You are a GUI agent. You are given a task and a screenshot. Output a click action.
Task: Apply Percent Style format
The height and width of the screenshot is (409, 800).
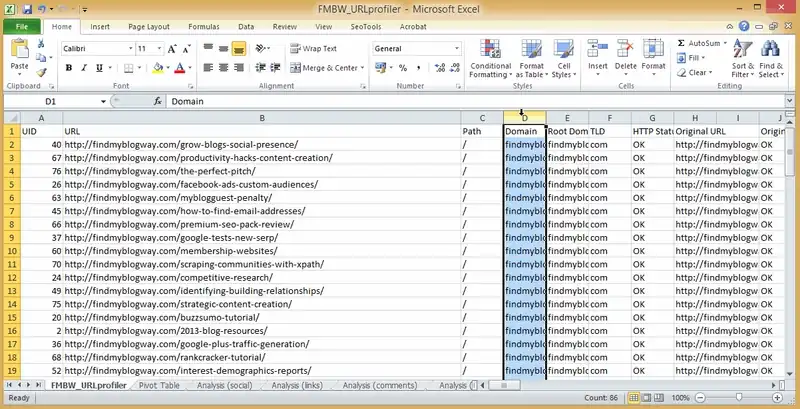pyautogui.click(x=403, y=68)
